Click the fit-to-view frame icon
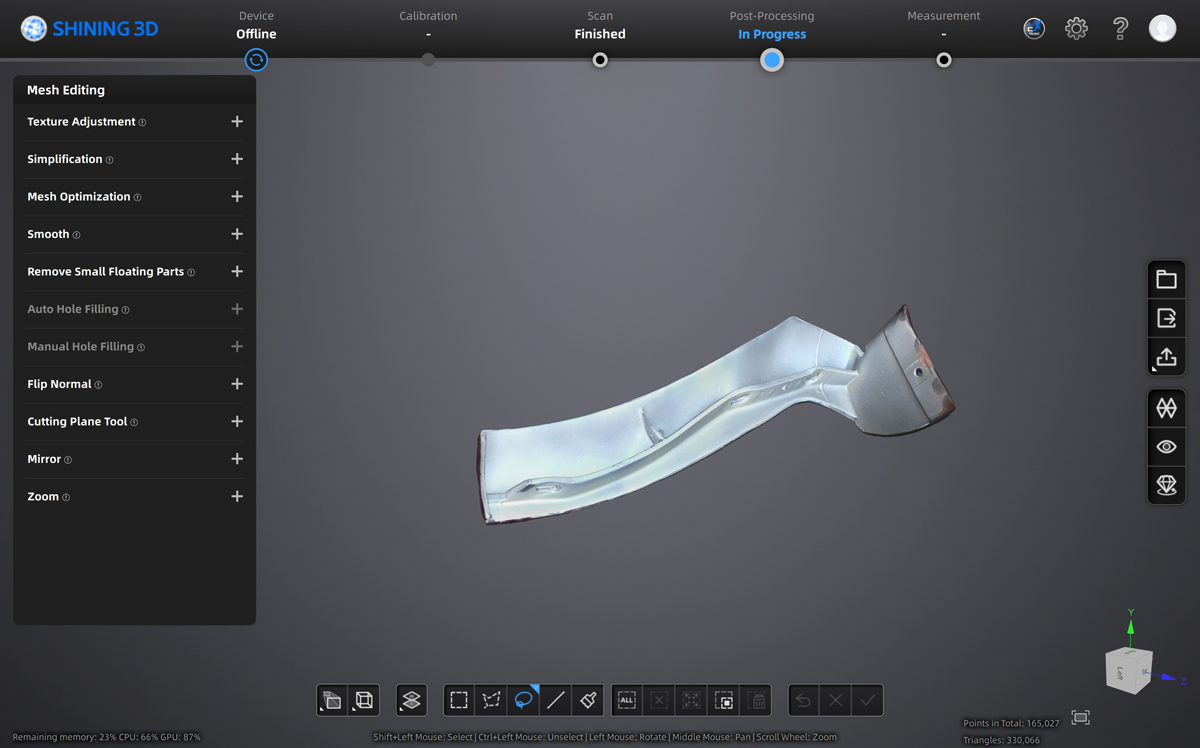The width and height of the screenshot is (1200, 748). coord(1080,717)
